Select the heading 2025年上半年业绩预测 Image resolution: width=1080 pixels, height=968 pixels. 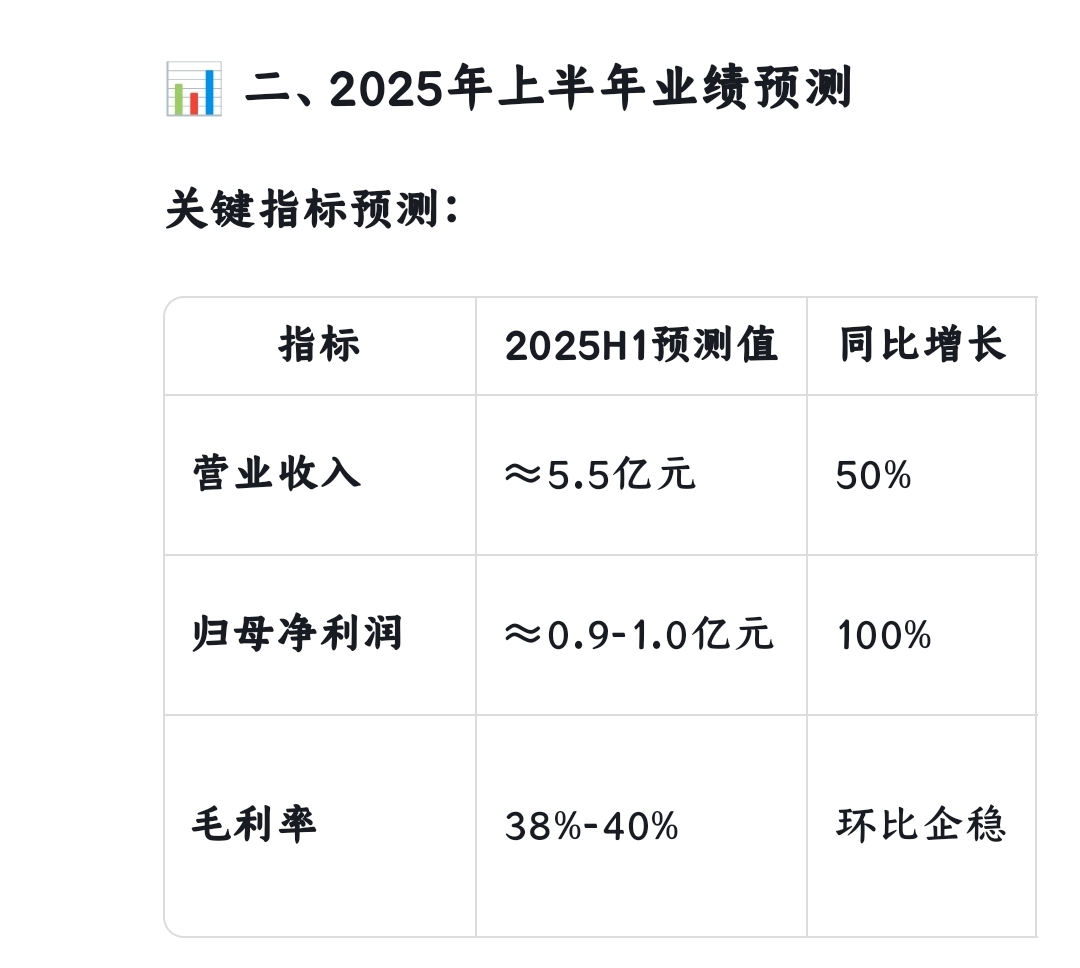click(x=591, y=89)
